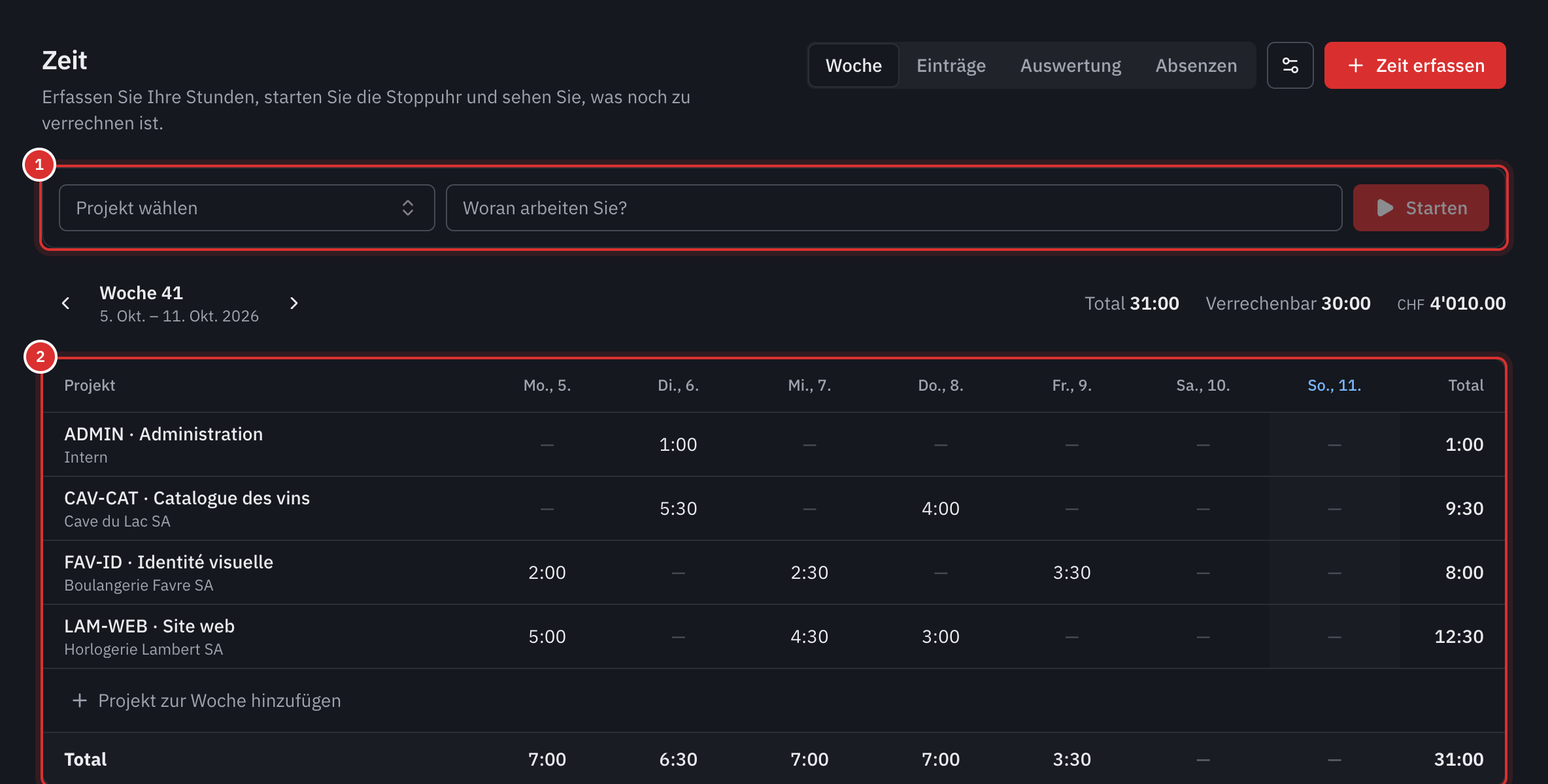Image resolution: width=1548 pixels, height=784 pixels.
Task: Open the Absenzen tab
Action: click(x=1196, y=65)
